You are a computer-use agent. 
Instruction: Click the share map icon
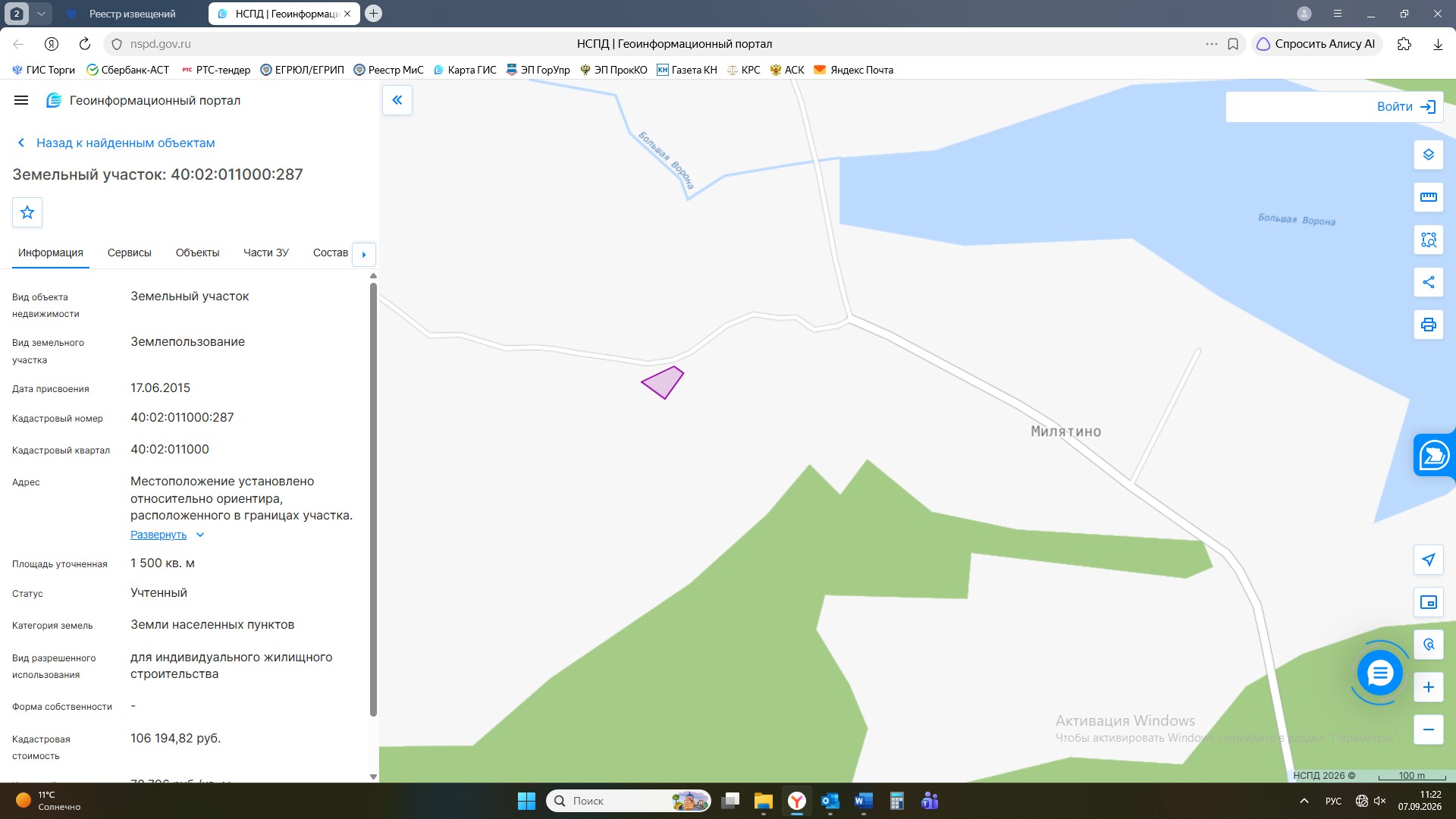[x=1429, y=282]
